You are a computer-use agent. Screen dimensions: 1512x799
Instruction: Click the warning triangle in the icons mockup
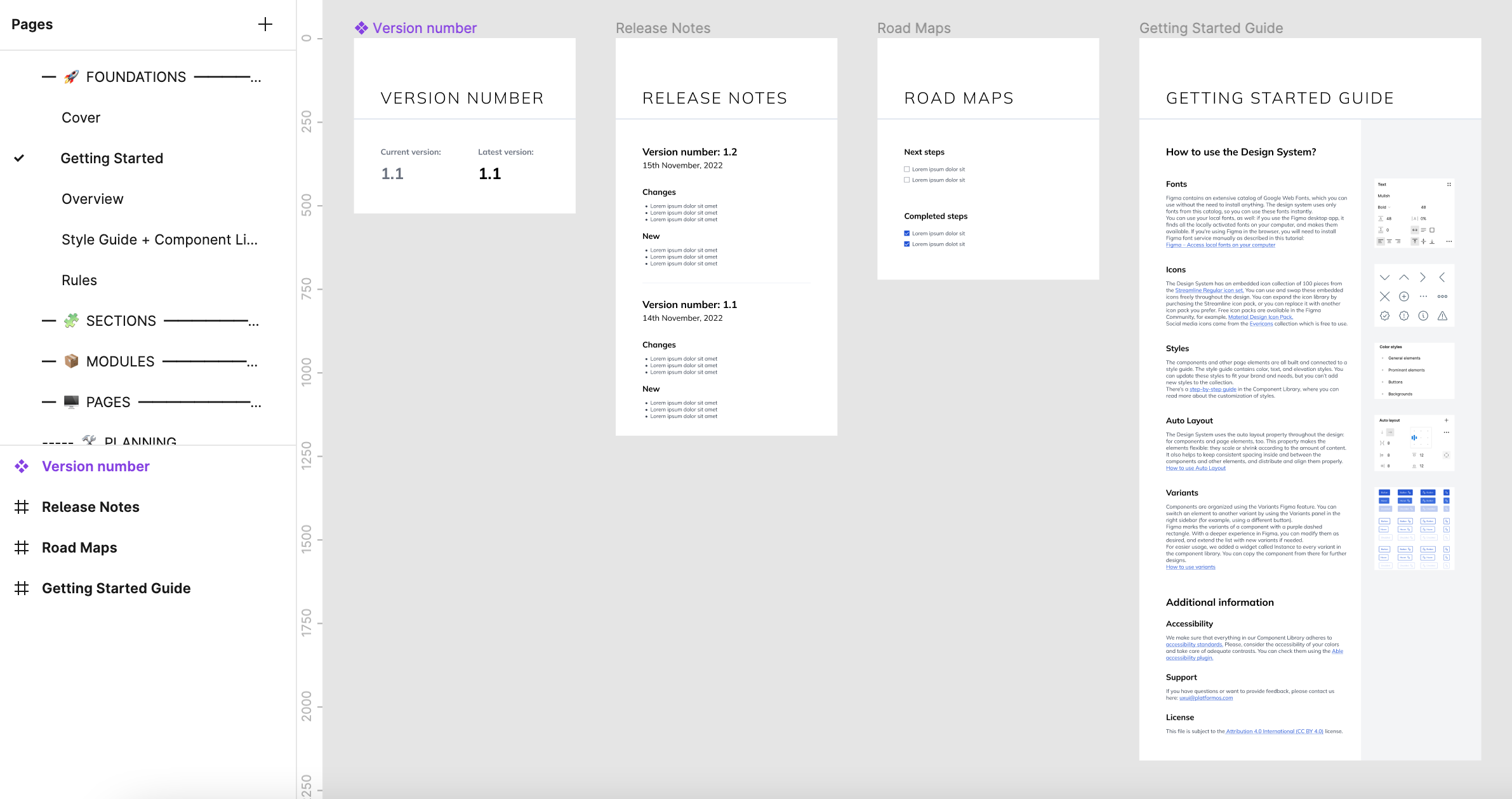click(1443, 316)
